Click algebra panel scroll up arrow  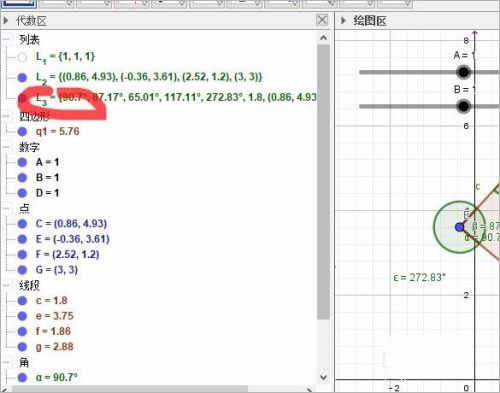click(x=323, y=38)
